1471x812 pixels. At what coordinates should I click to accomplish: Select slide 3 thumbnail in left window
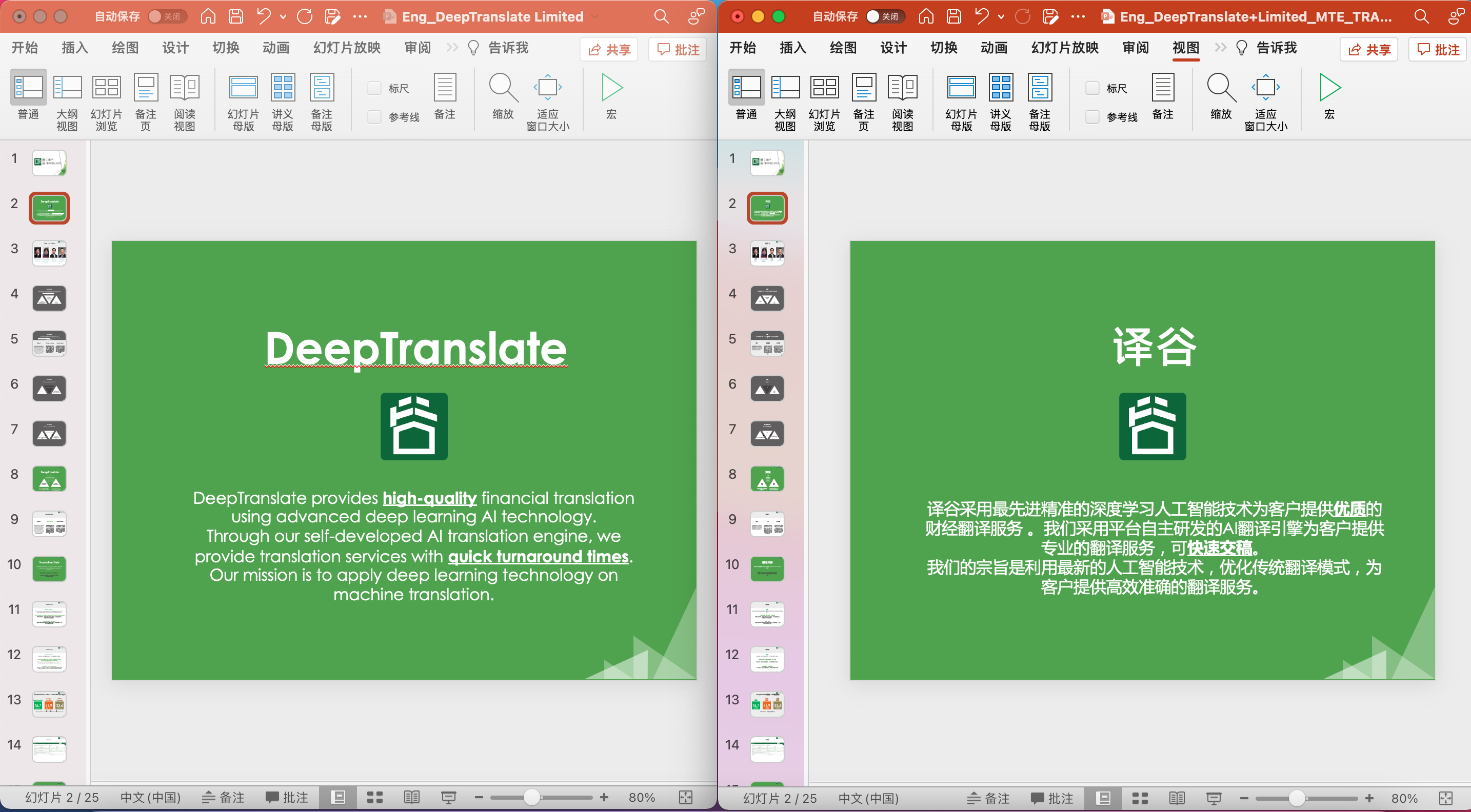[49, 253]
